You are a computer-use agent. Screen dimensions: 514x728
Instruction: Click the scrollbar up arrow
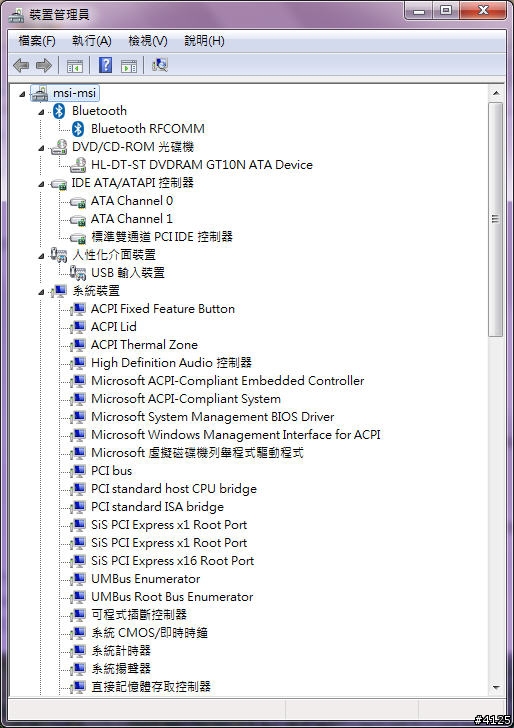point(496,93)
